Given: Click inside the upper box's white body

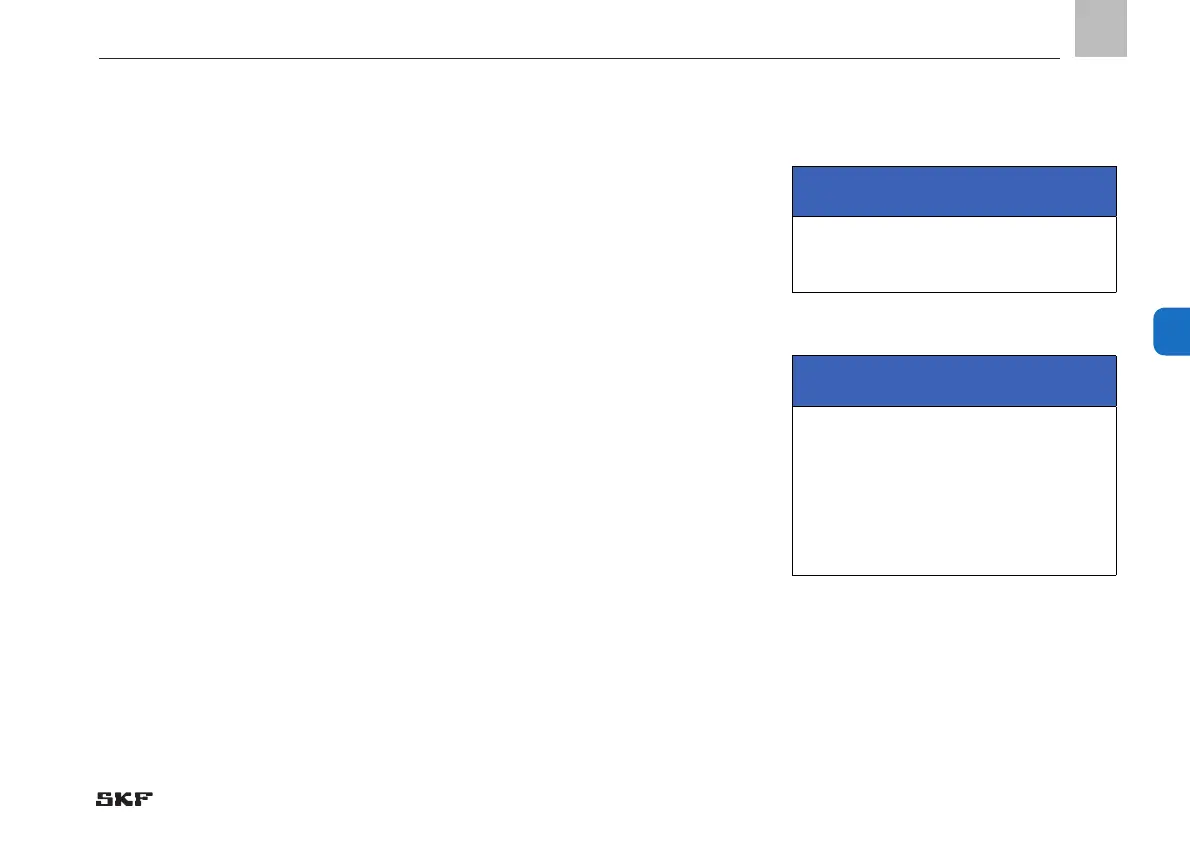Looking at the screenshot, I should click(x=954, y=254).
